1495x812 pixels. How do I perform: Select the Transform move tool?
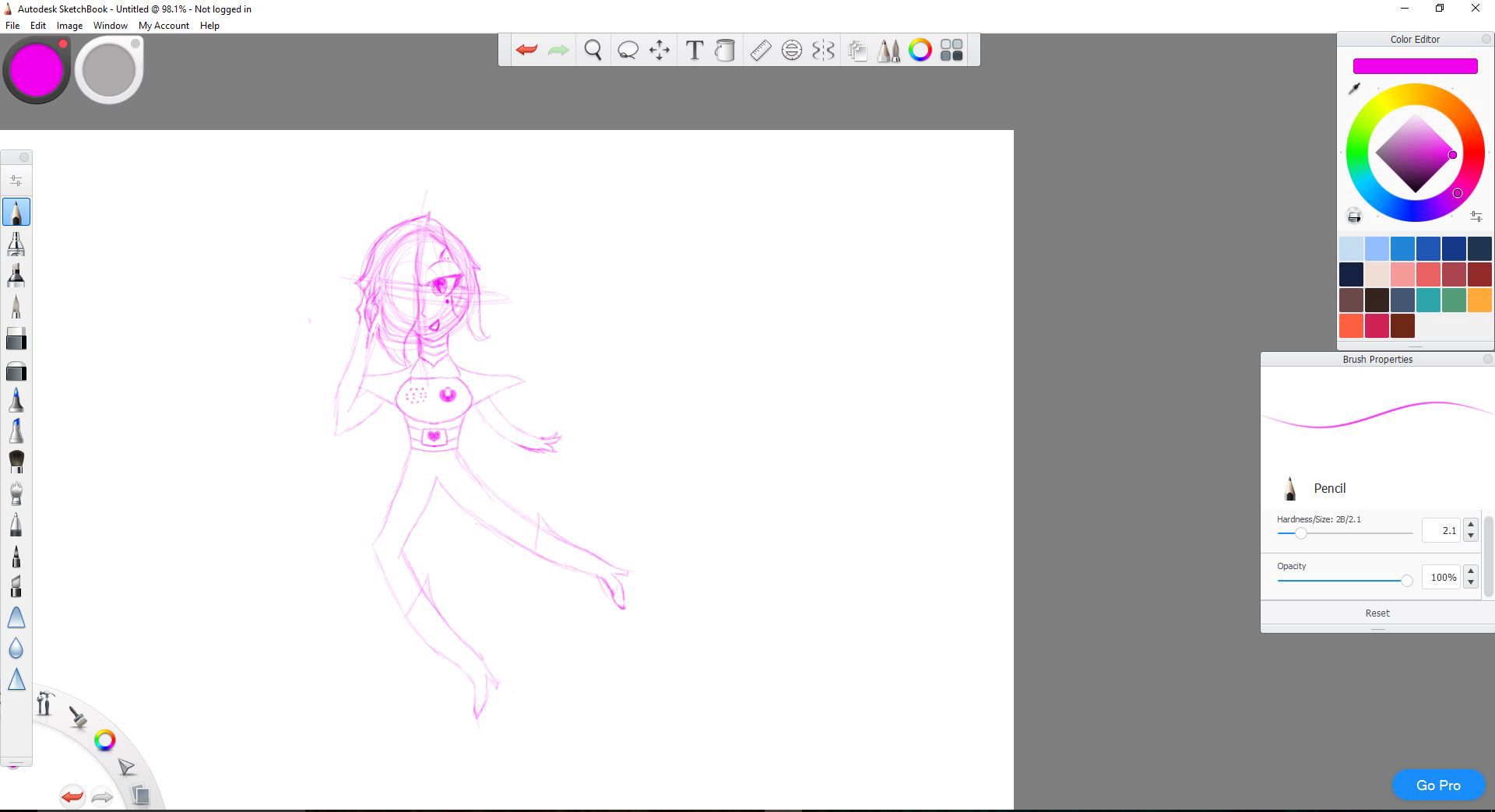[x=660, y=51]
